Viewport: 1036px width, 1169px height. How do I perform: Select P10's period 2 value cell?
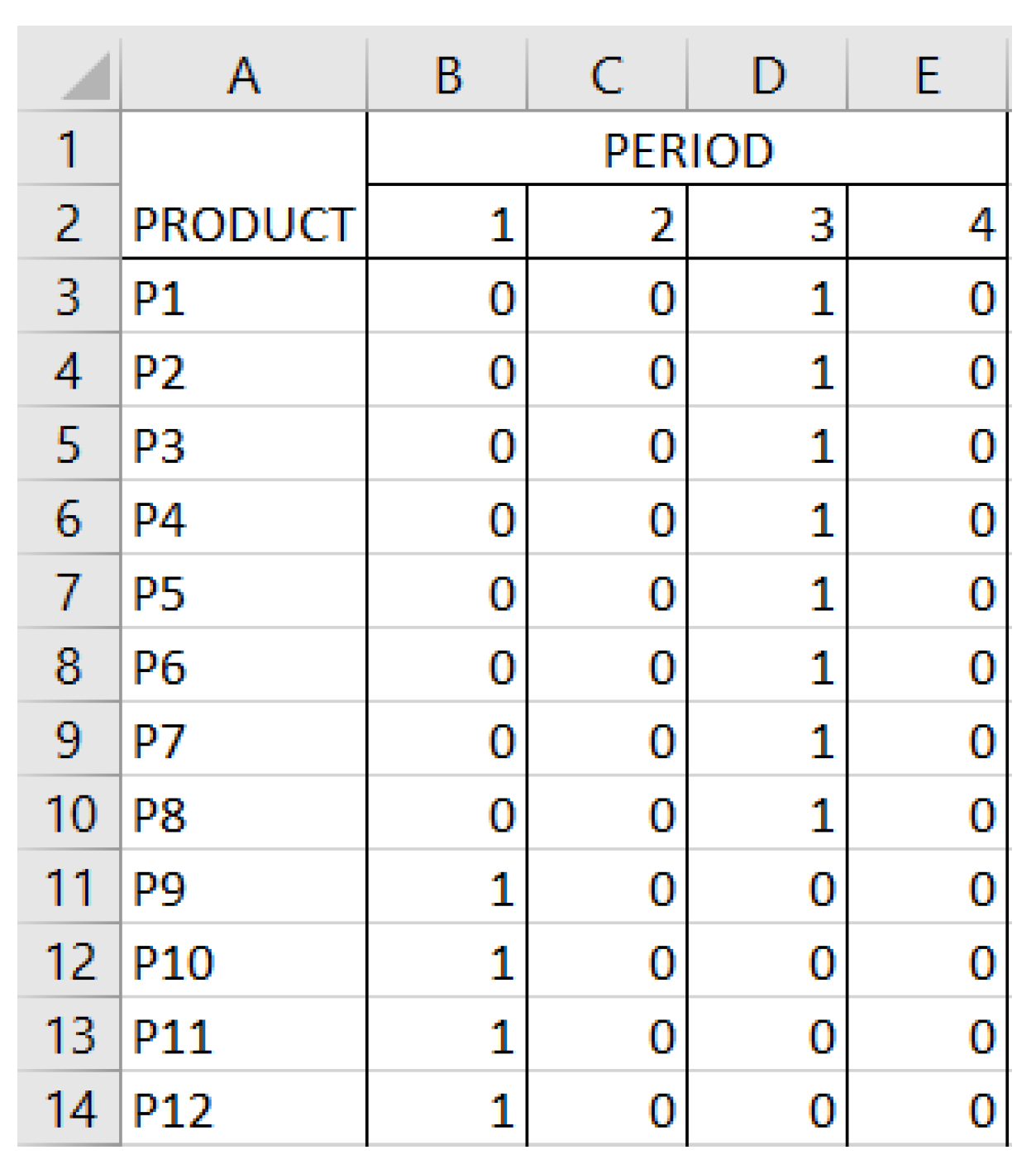pos(607,961)
